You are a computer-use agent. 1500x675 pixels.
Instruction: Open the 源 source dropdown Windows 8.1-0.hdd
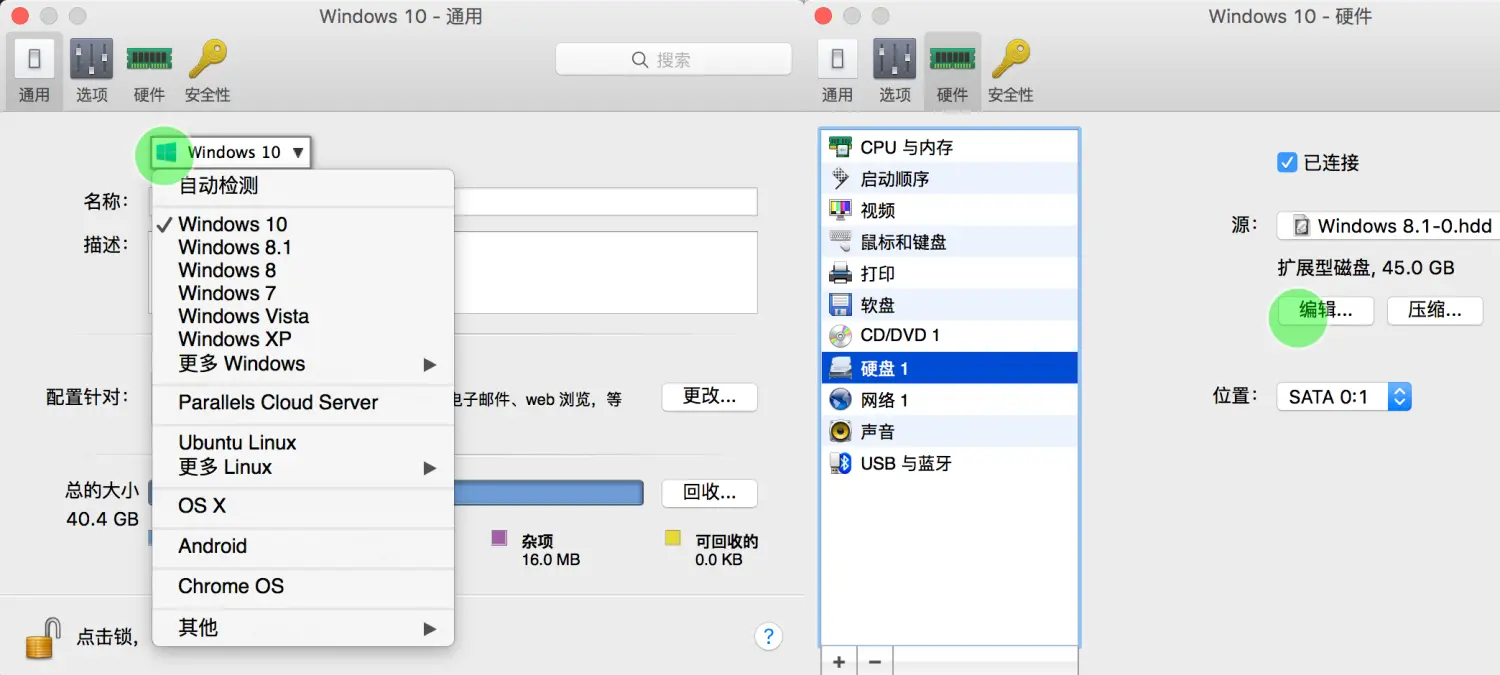[1388, 225]
